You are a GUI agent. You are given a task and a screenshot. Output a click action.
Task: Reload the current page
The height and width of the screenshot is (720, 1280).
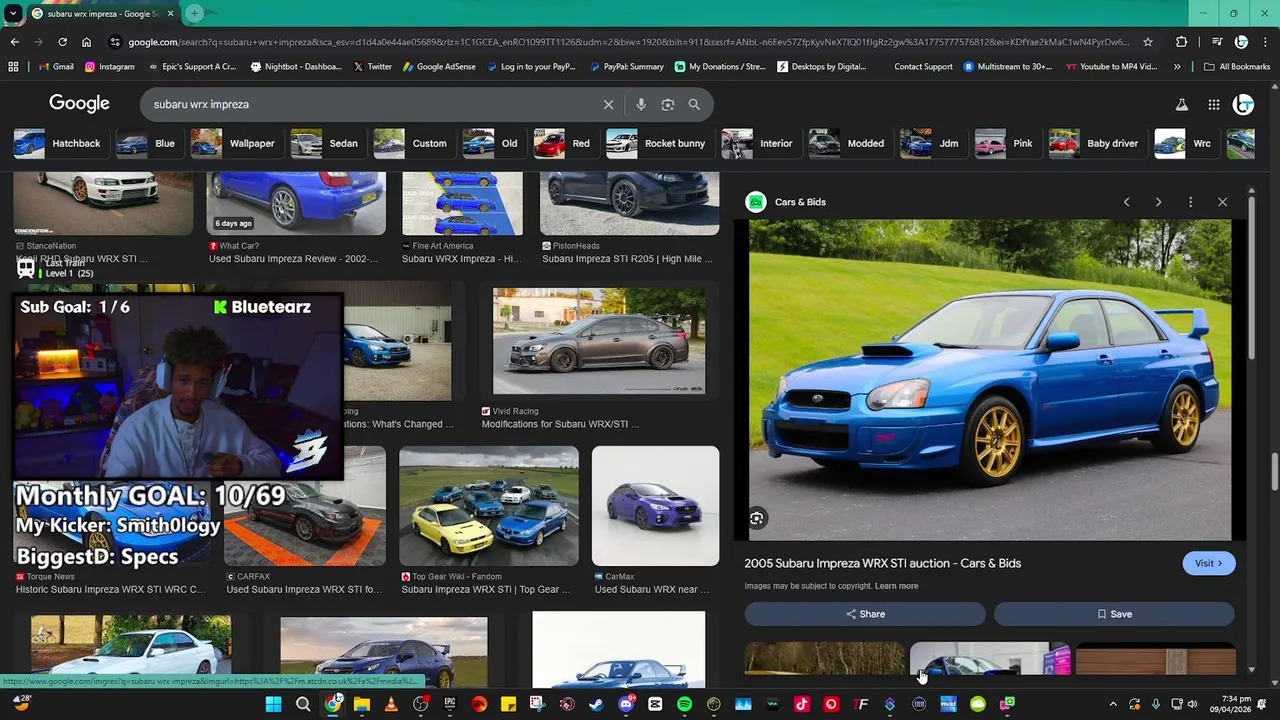click(62, 42)
